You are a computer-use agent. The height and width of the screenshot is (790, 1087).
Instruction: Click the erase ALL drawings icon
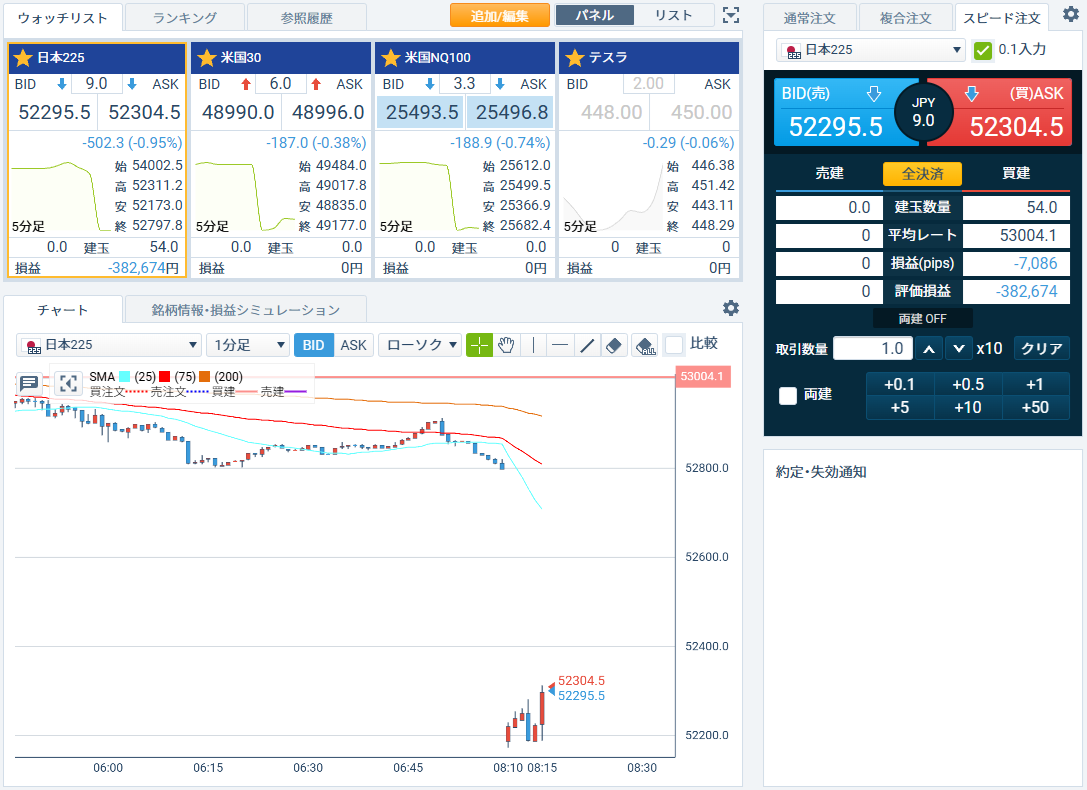pos(645,345)
